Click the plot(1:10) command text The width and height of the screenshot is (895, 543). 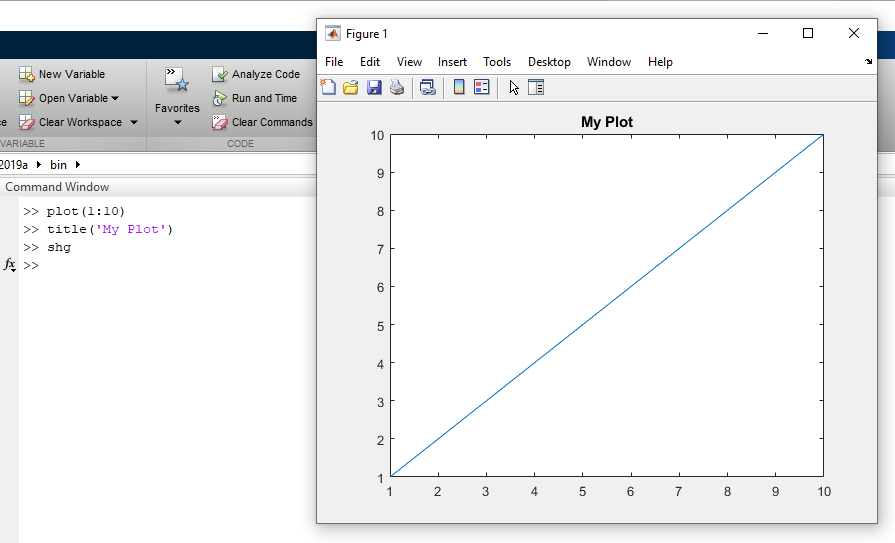(x=86, y=211)
